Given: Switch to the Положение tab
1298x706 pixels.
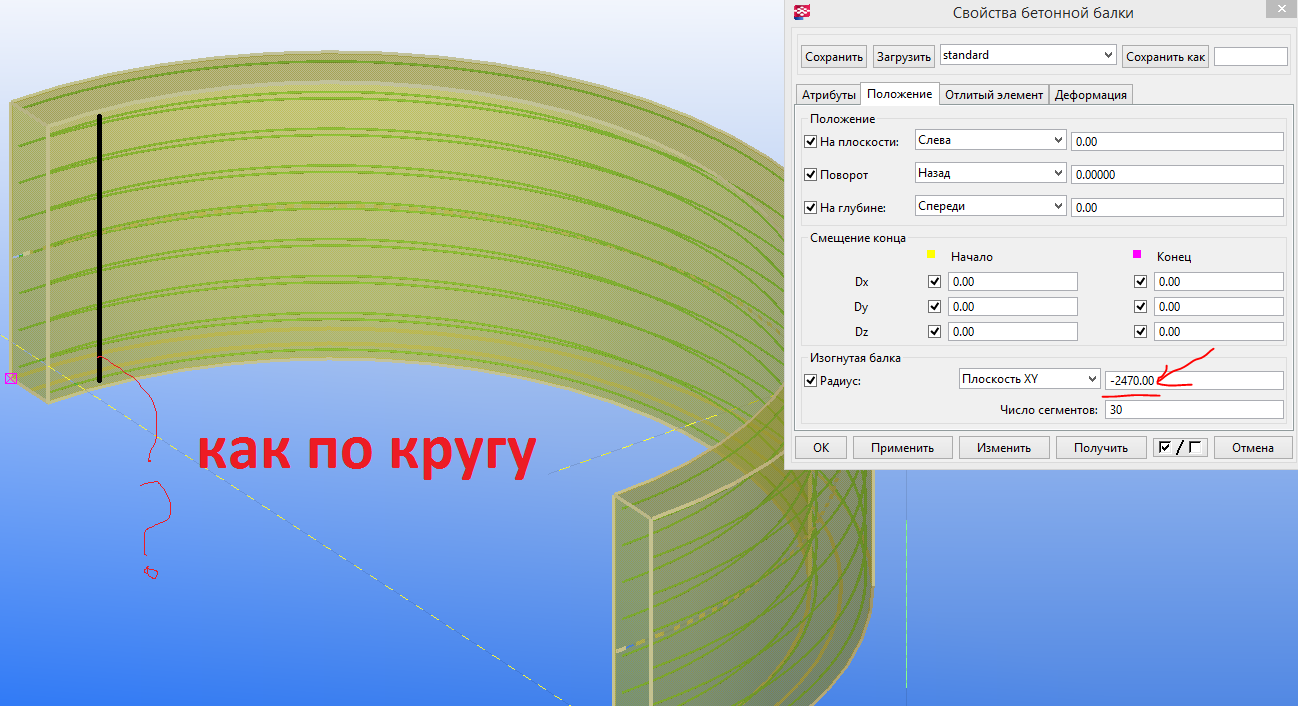Looking at the screenshot, I should (900, 94).
